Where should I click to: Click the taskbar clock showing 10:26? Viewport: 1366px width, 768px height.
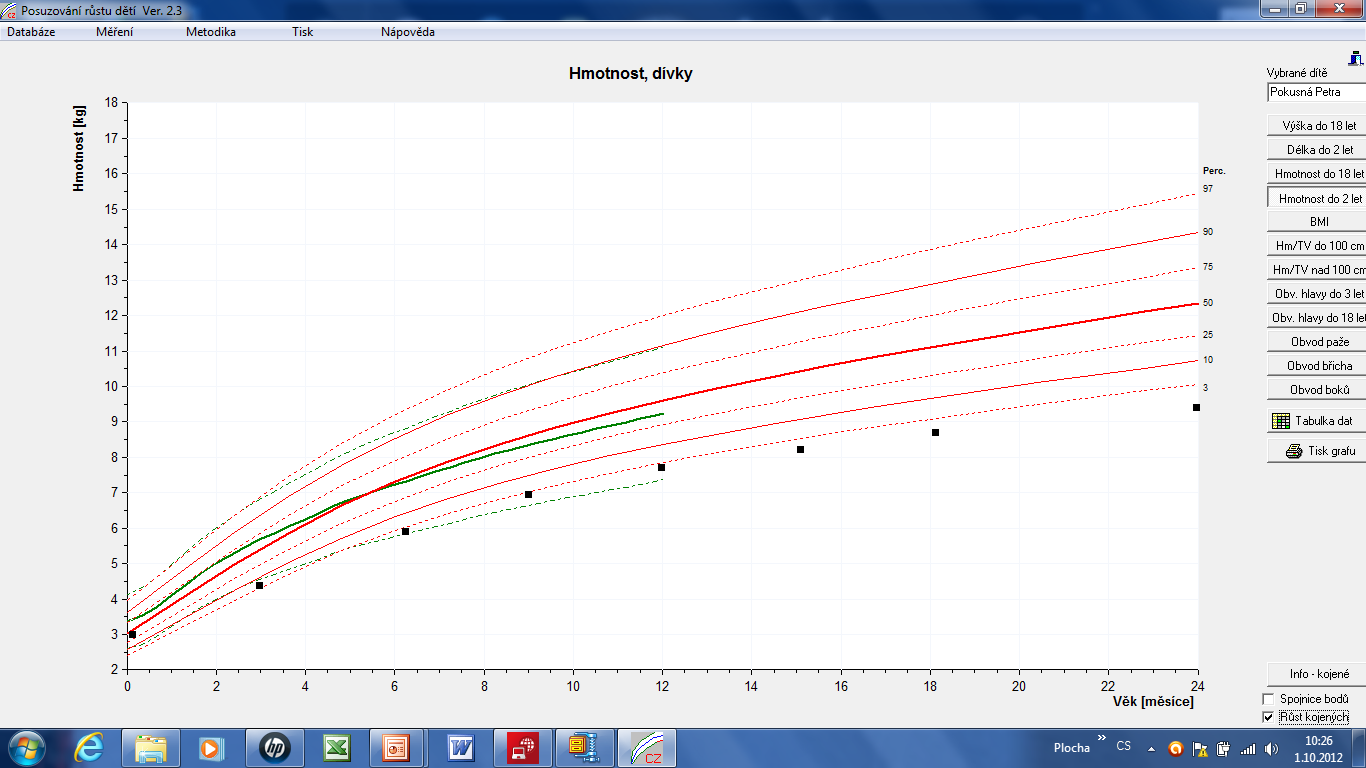pyautogui.click(x=1319, y=748)
